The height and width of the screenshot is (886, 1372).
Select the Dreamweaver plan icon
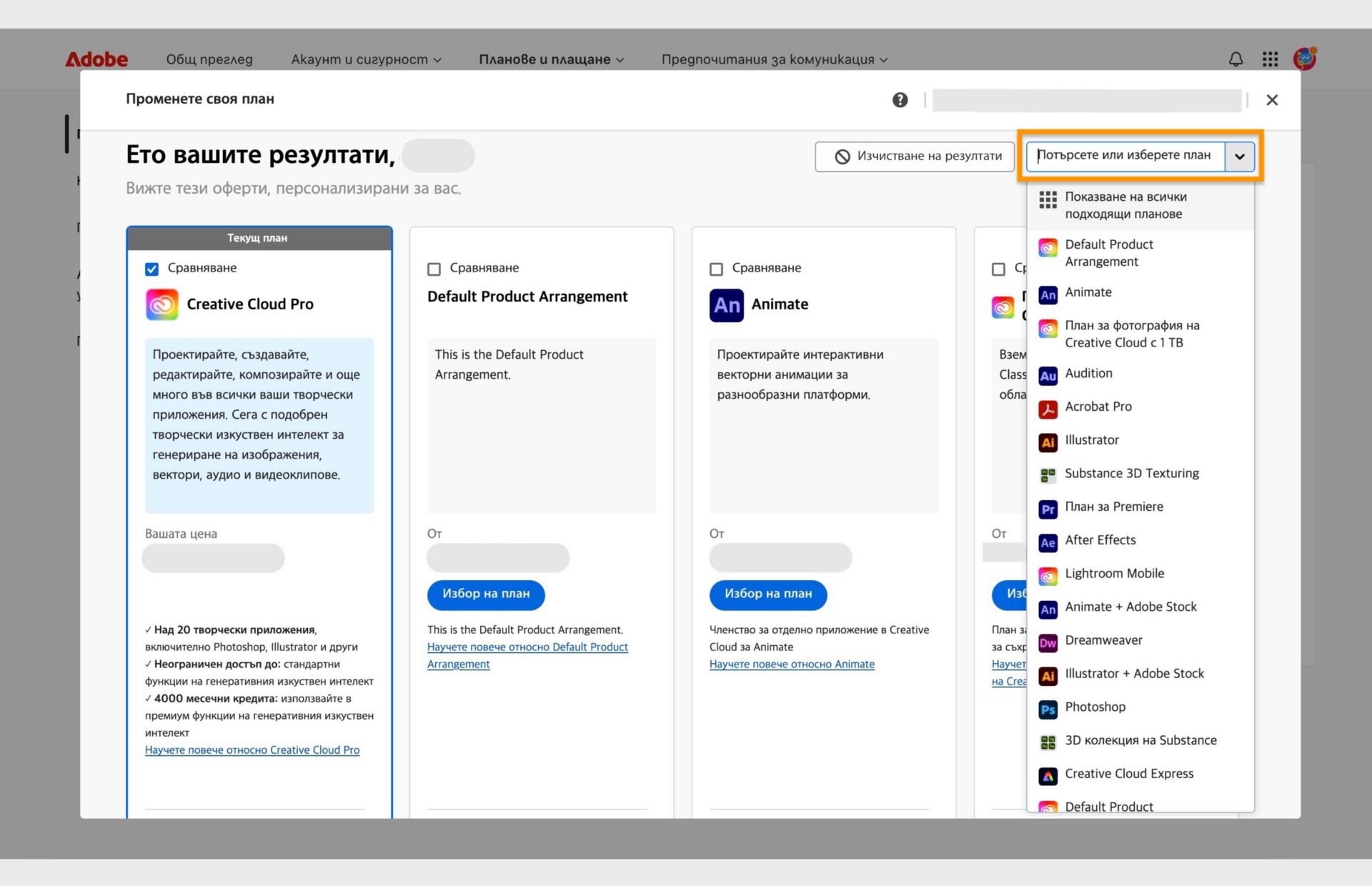(1048, 642)
